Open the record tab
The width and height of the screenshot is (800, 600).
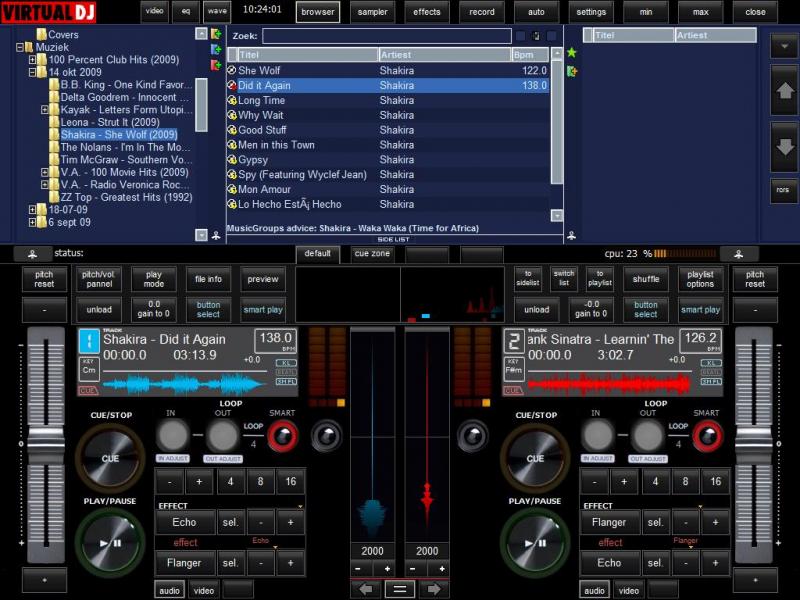point(482,12)
